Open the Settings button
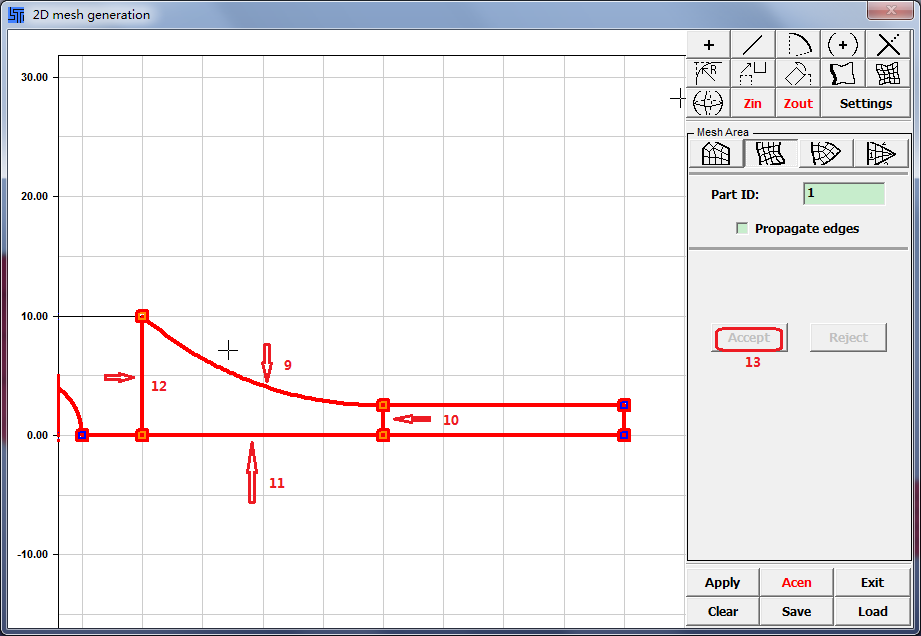This screenshot has width=921, height=636. click(866, 103)
